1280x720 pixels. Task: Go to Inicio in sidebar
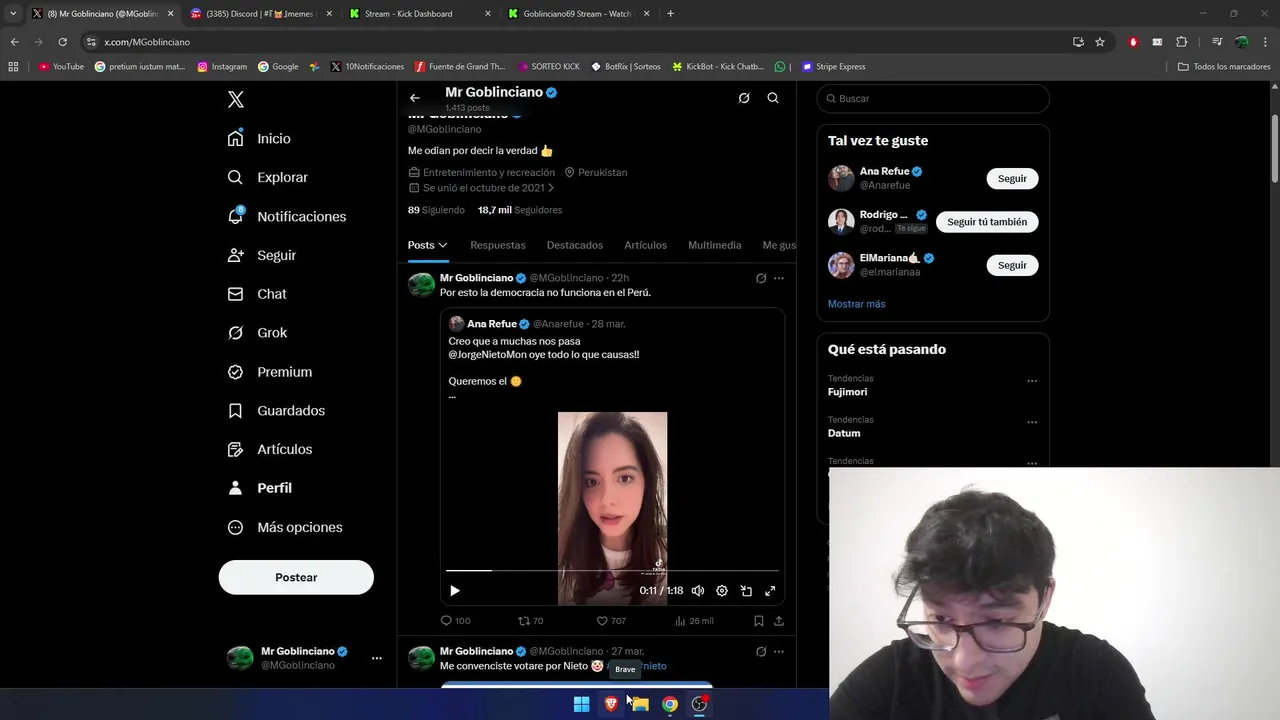tap(259, 138)
